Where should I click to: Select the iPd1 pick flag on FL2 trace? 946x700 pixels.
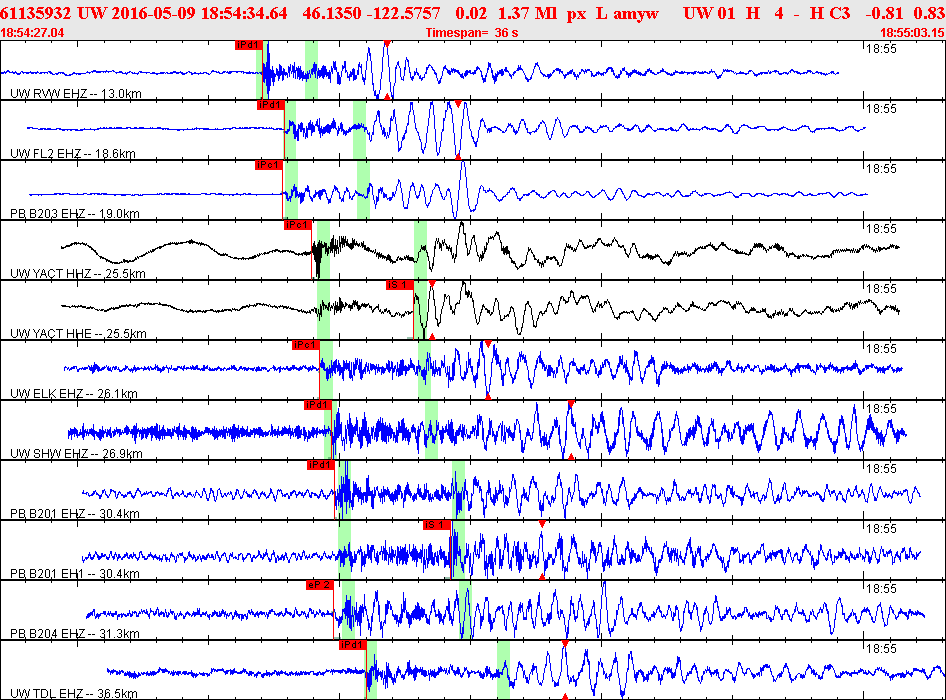pos(270,105)
